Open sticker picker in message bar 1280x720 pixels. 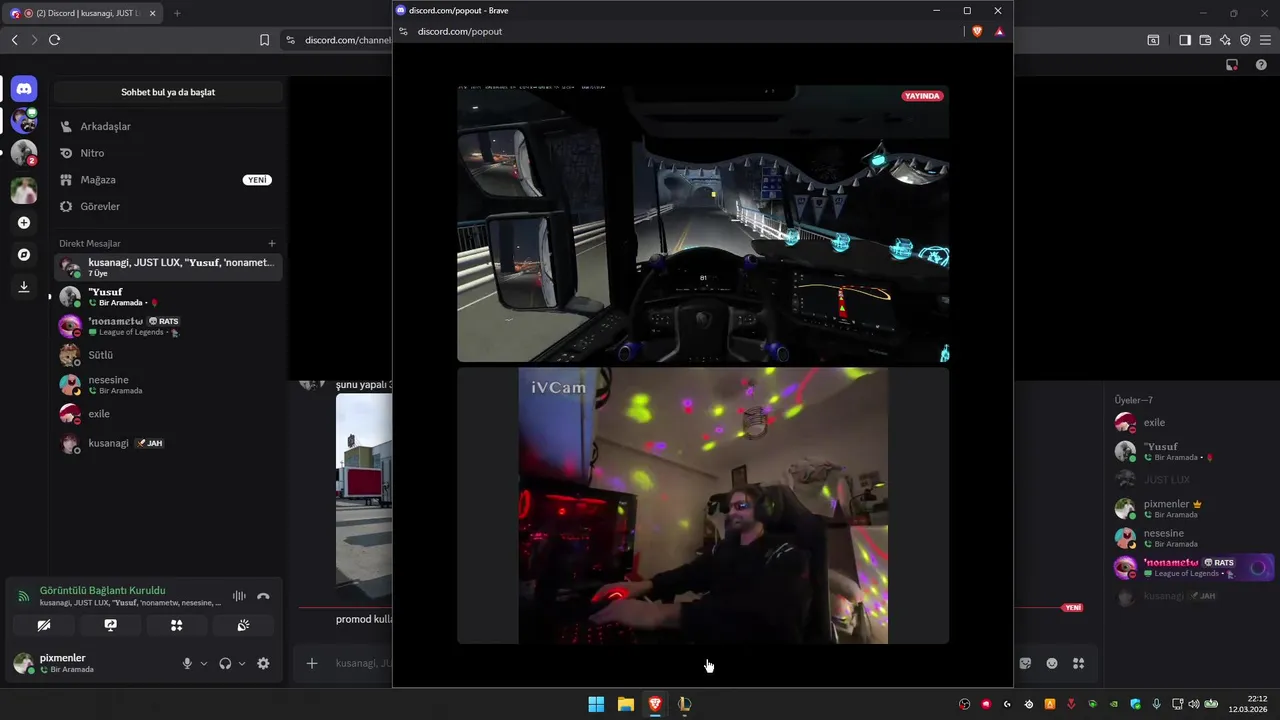[1025, 663]
